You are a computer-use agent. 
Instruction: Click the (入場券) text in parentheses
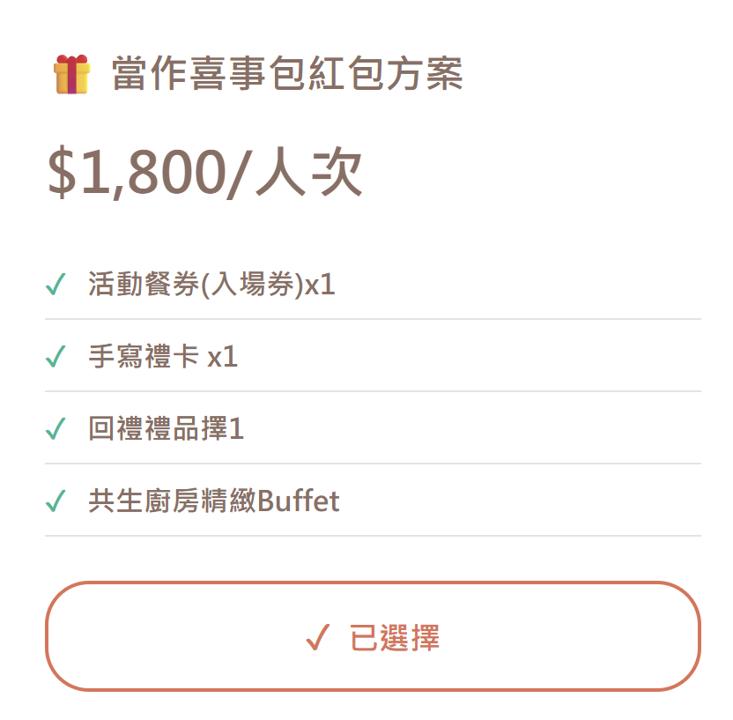tap(252, 286)
